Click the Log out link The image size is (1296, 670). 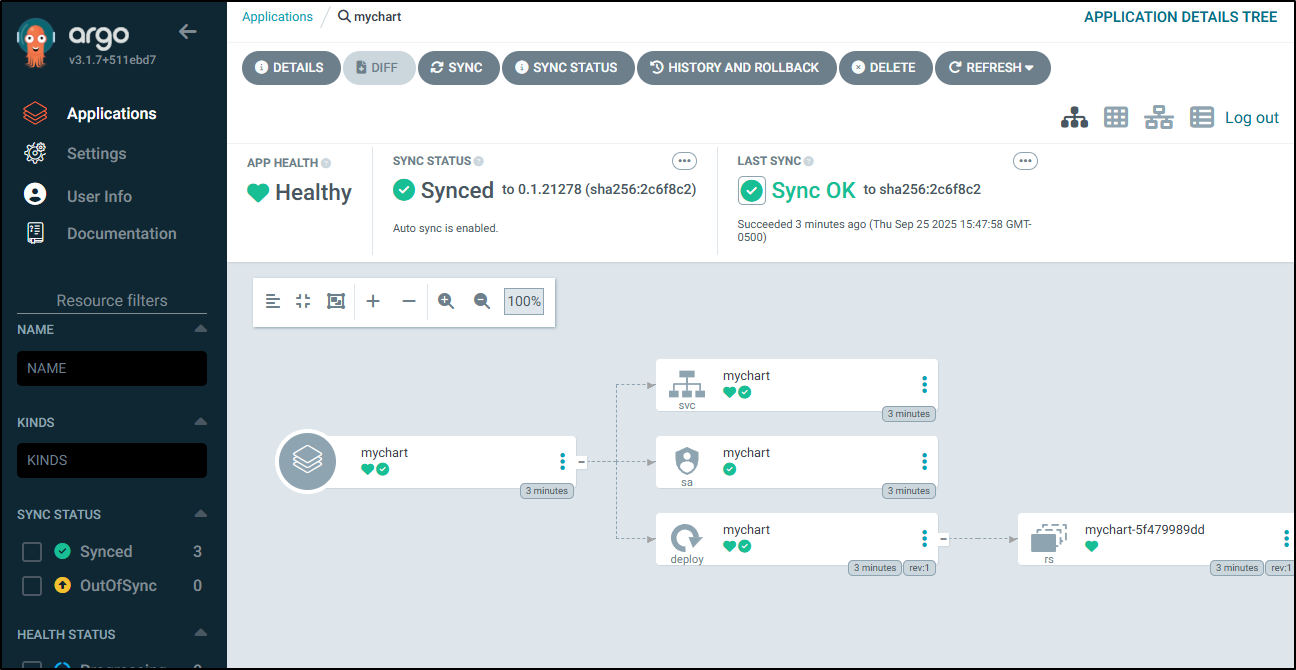[1252, 118]
